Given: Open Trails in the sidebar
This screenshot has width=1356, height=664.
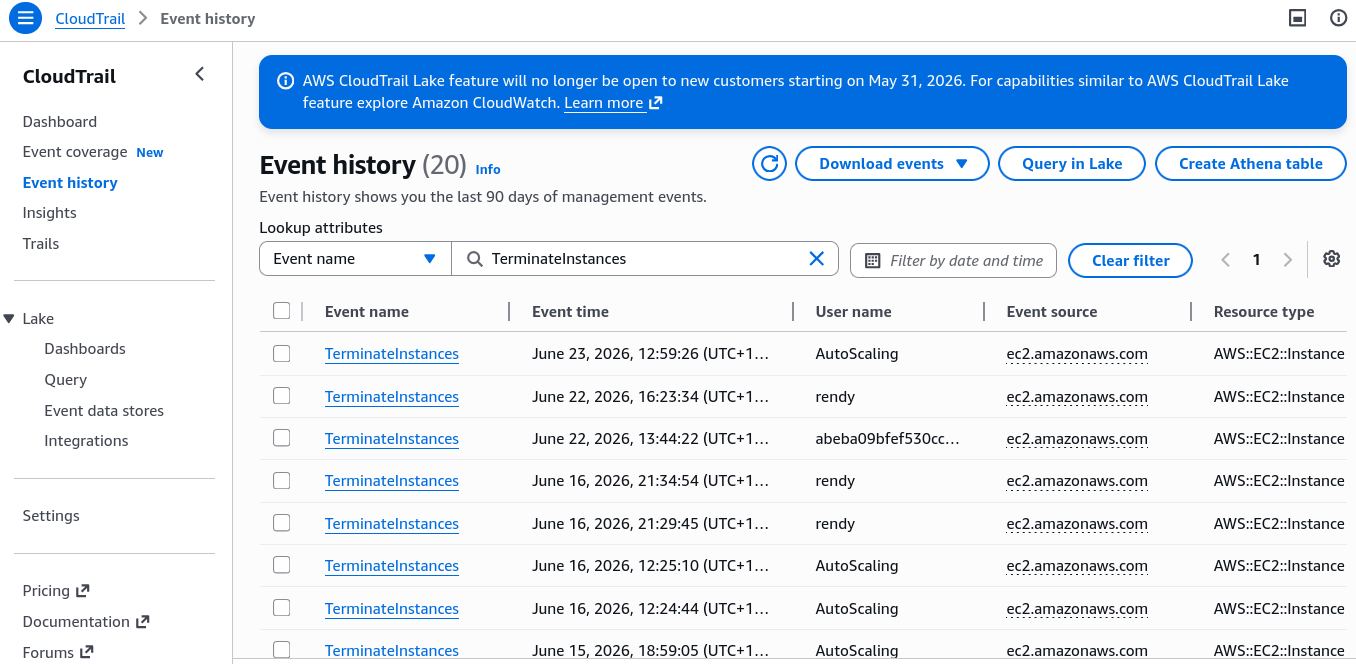Looking at the screenshot, I should tap(41, 244).
